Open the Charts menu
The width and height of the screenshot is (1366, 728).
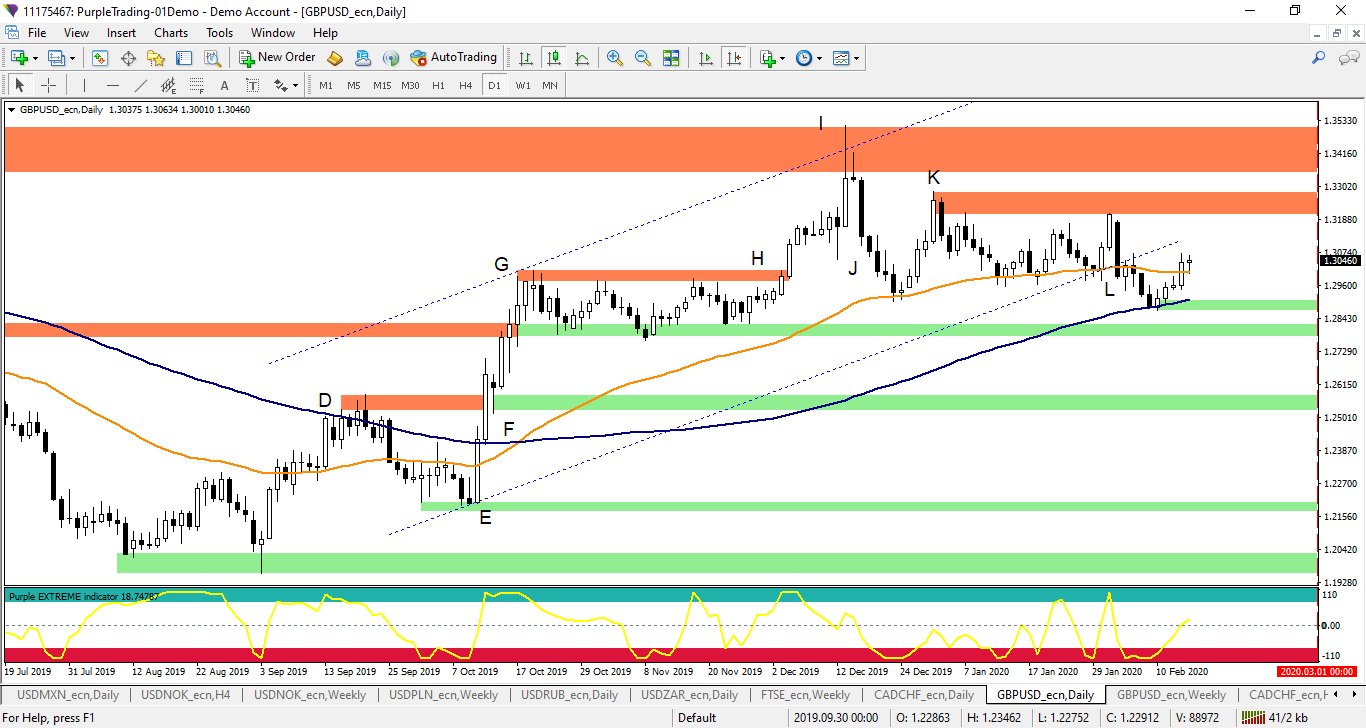(171, 33)
